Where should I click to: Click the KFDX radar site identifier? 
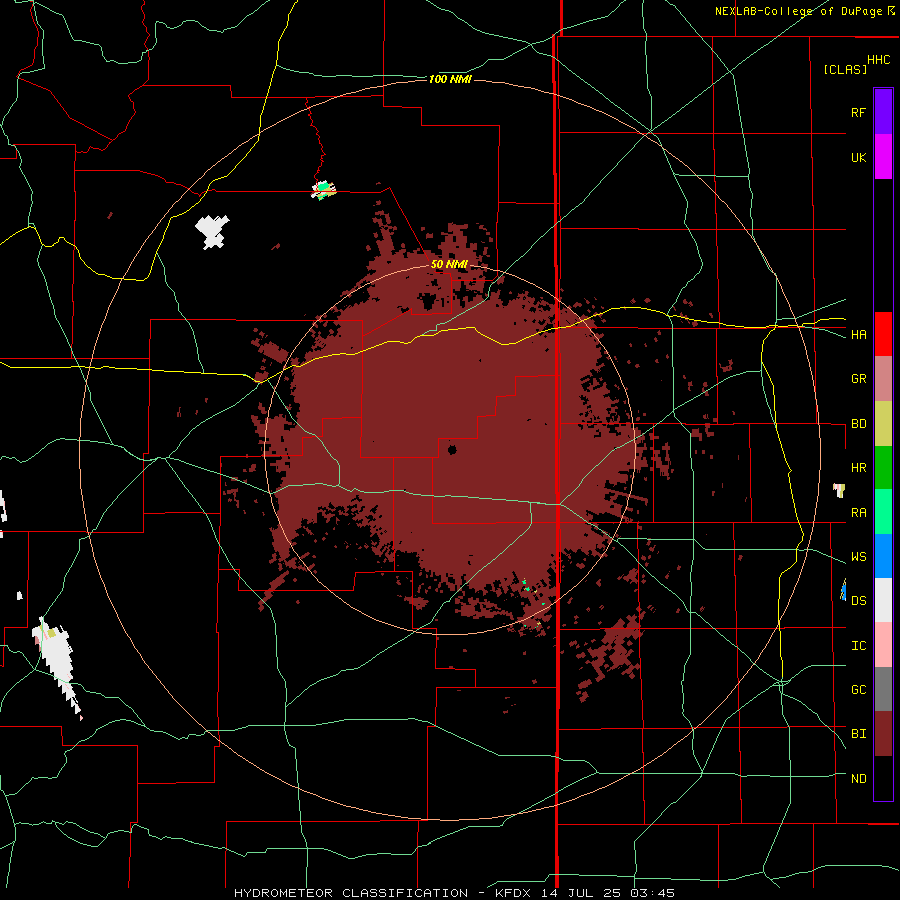(514, 893)
